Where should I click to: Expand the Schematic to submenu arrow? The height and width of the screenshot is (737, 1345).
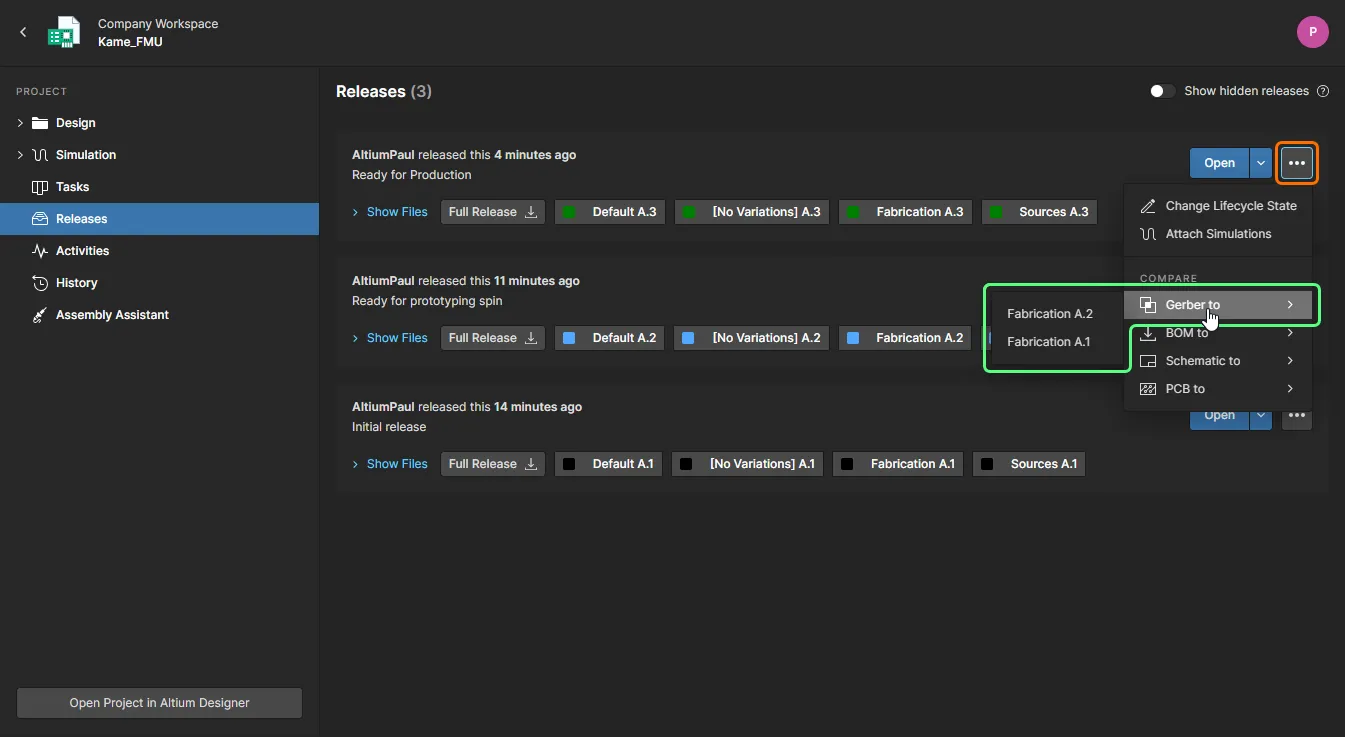1290,361
